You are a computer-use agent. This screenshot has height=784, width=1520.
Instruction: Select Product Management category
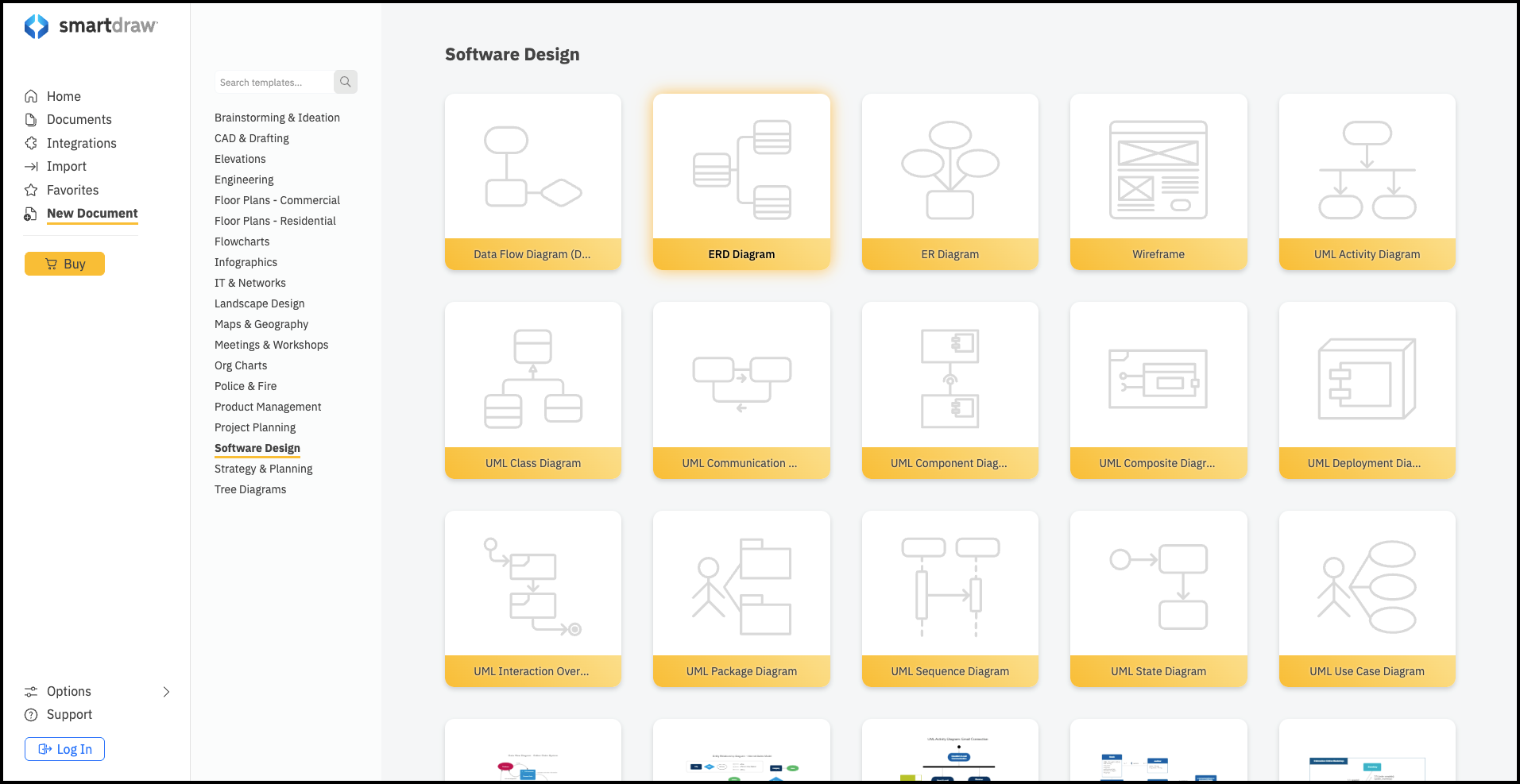pos(268,407)
